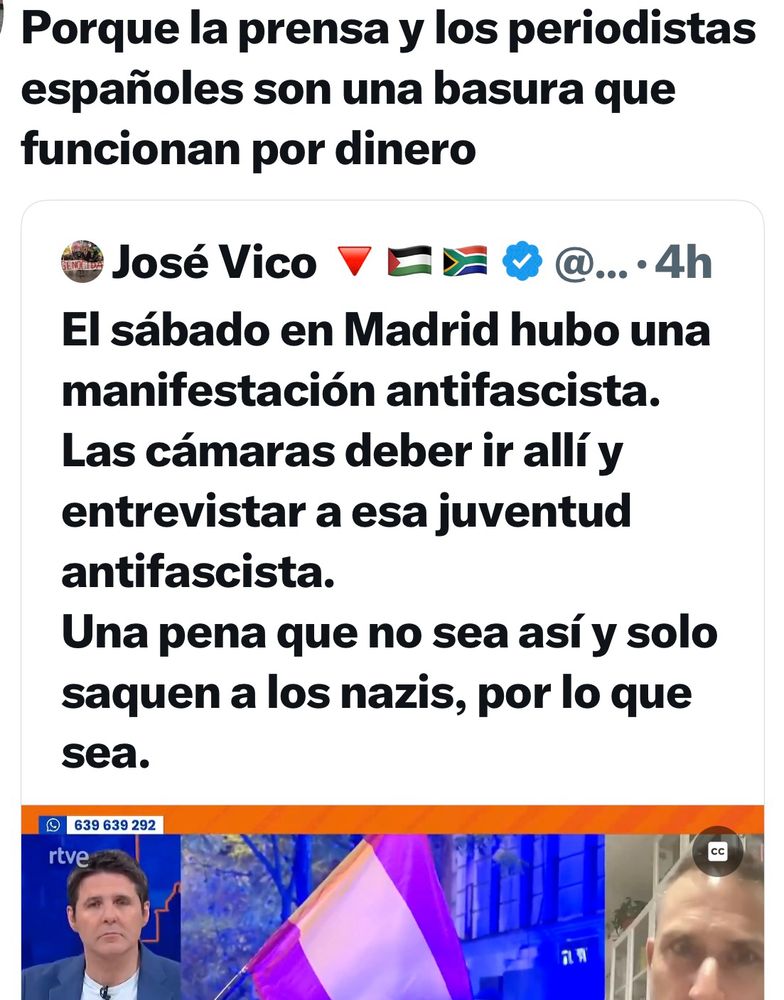Open José Vico's profile name link
This screenshot has height=1000, width=784.
click(214, 262)
